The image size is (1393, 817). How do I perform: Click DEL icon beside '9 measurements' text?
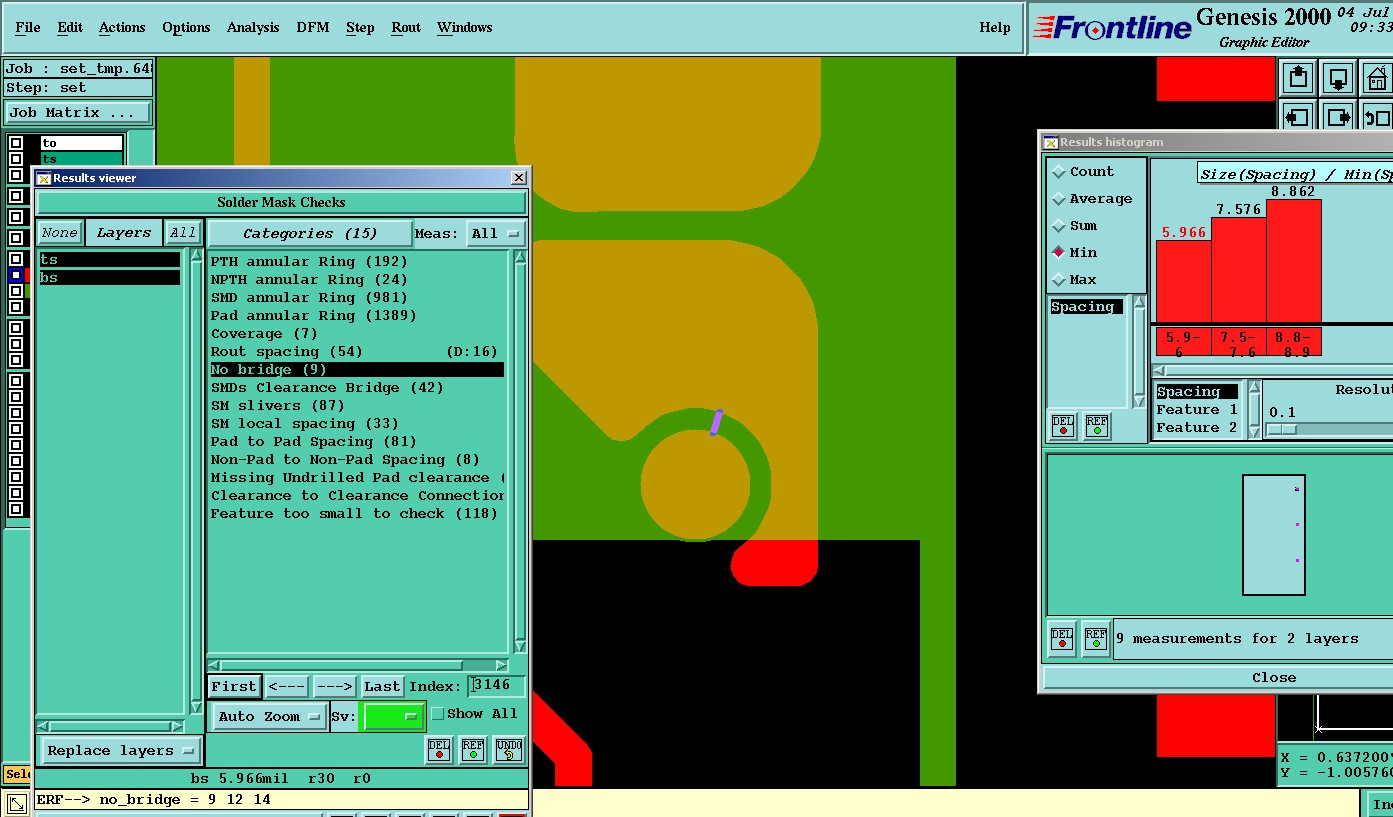click(x=1062, y=639)
